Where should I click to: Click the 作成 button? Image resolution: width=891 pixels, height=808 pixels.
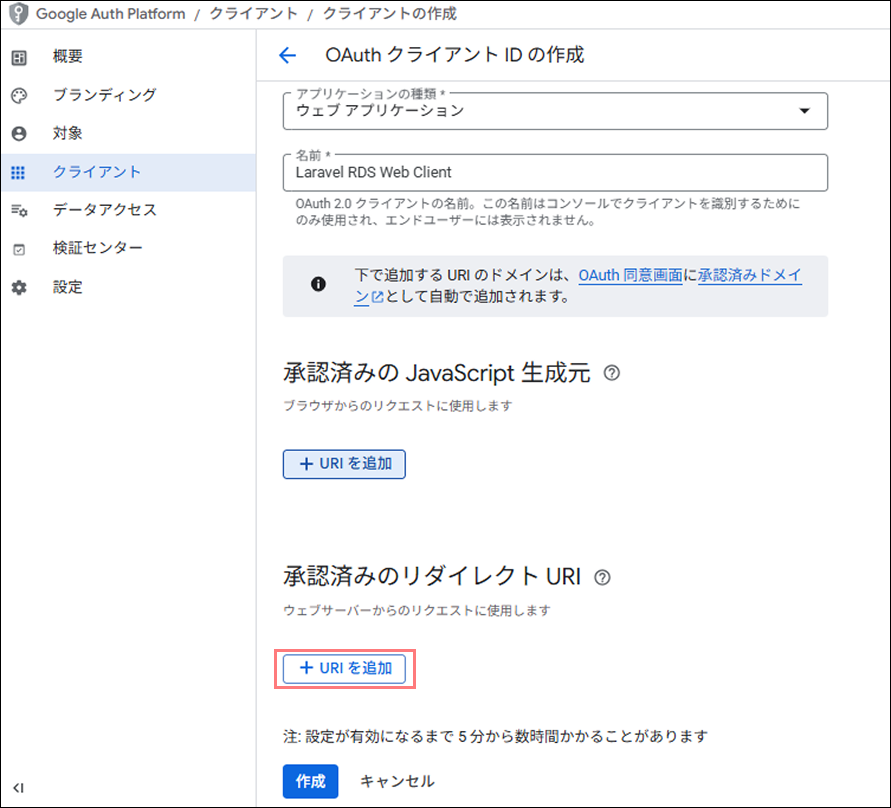point(310,781)
